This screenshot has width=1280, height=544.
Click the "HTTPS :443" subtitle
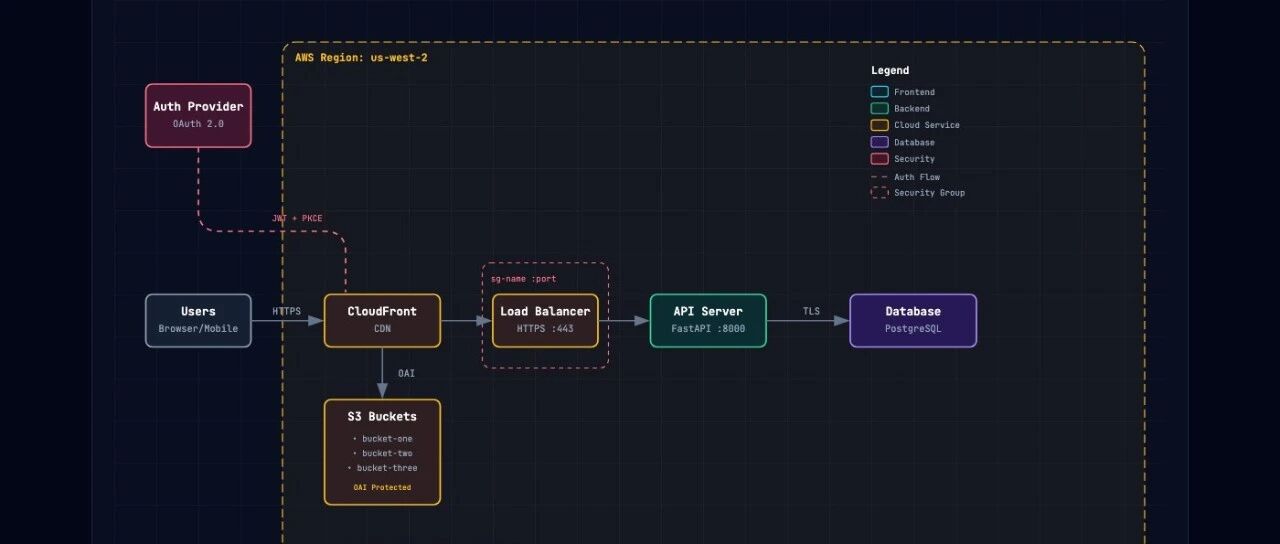545,329
